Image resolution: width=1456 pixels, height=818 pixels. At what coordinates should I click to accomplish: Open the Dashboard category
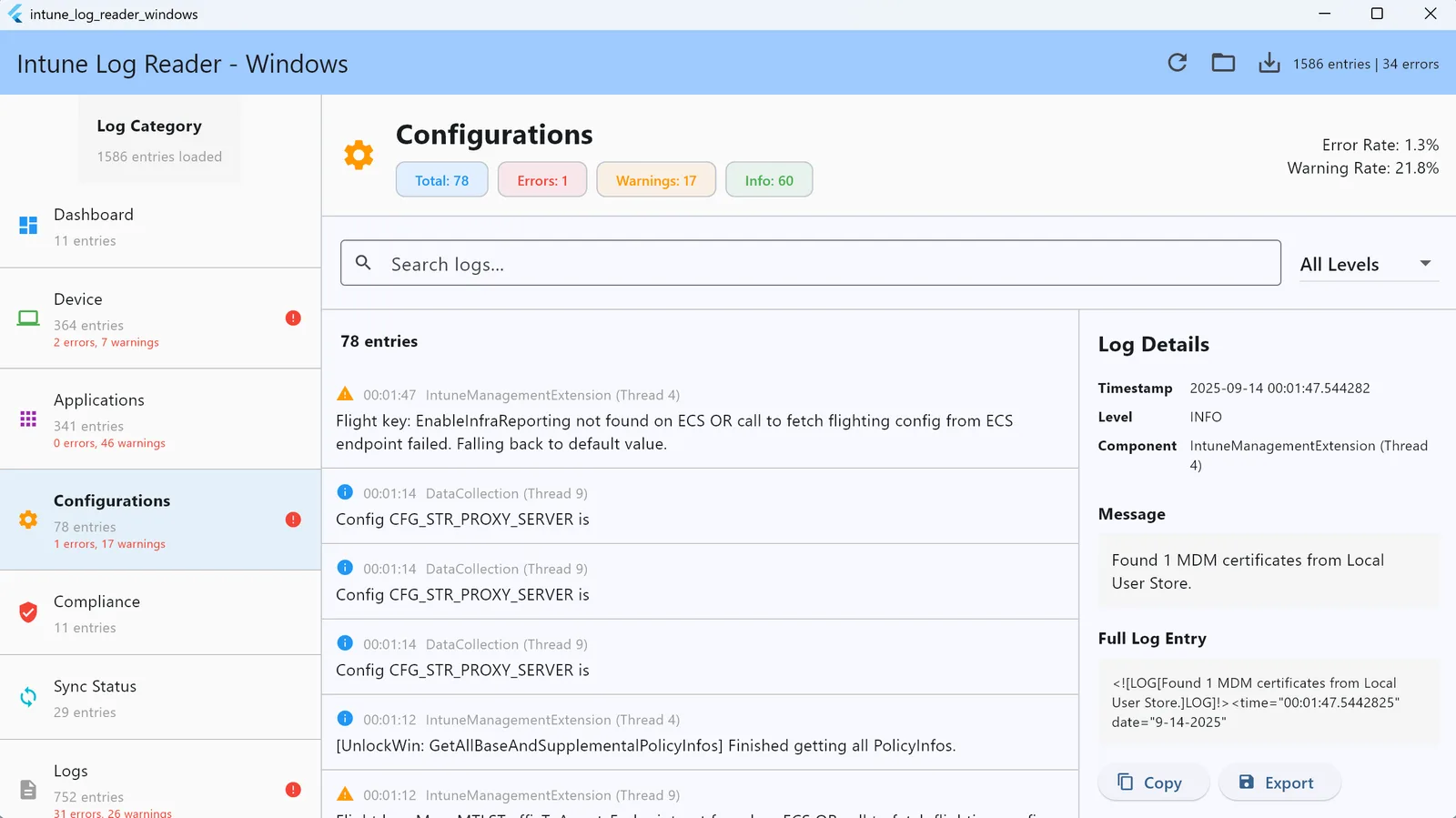click(160, 227)
